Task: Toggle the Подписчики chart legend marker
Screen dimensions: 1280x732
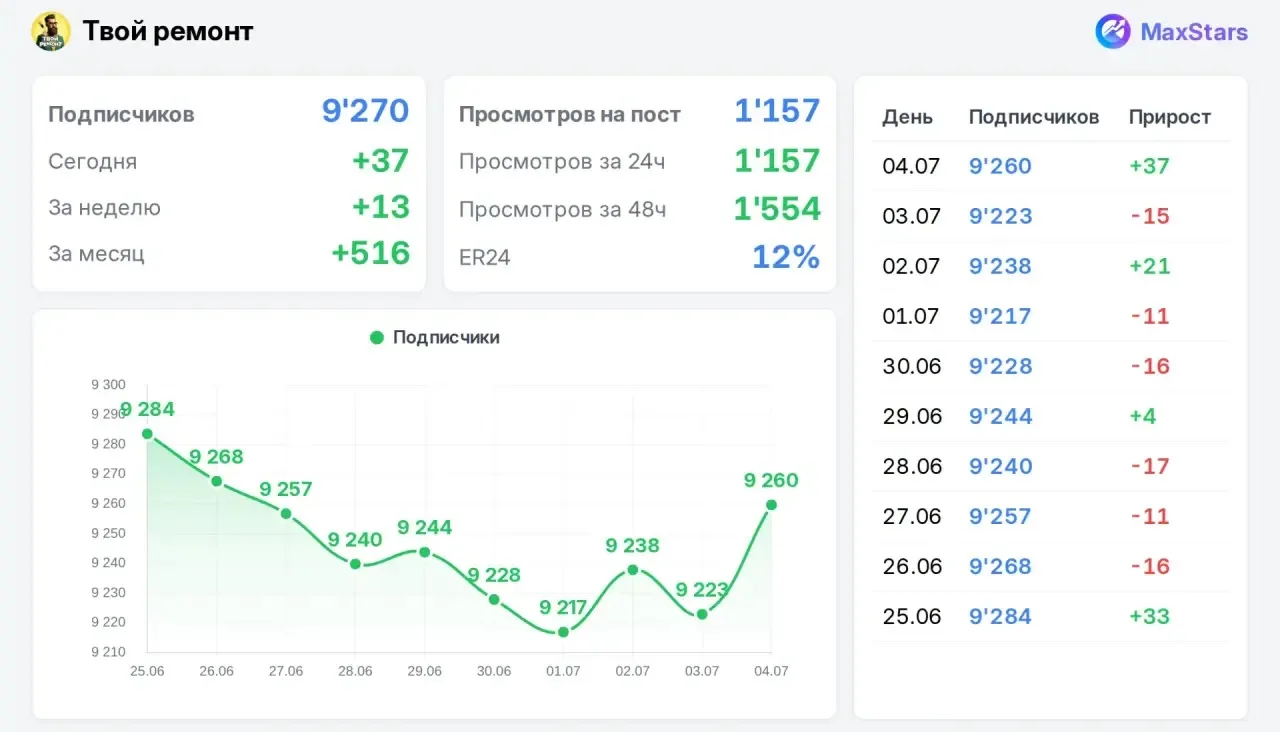Action: pyautogui.click(x=377, y=338)
